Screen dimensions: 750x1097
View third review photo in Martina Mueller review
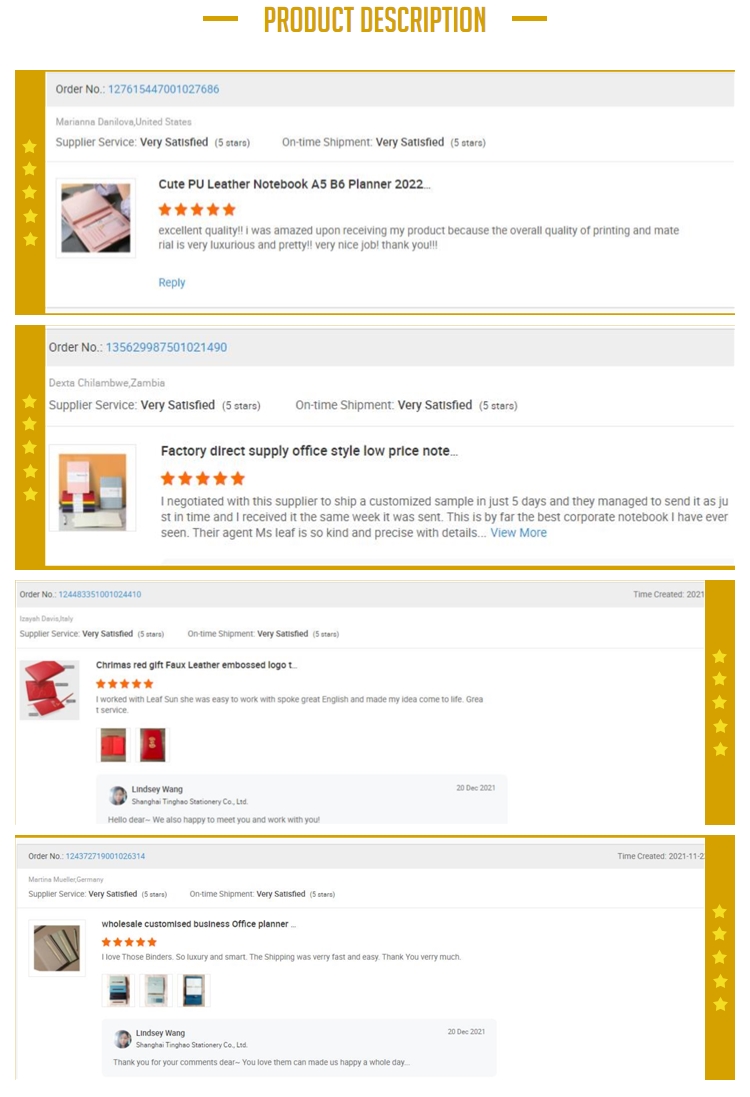tap(194, 990)
